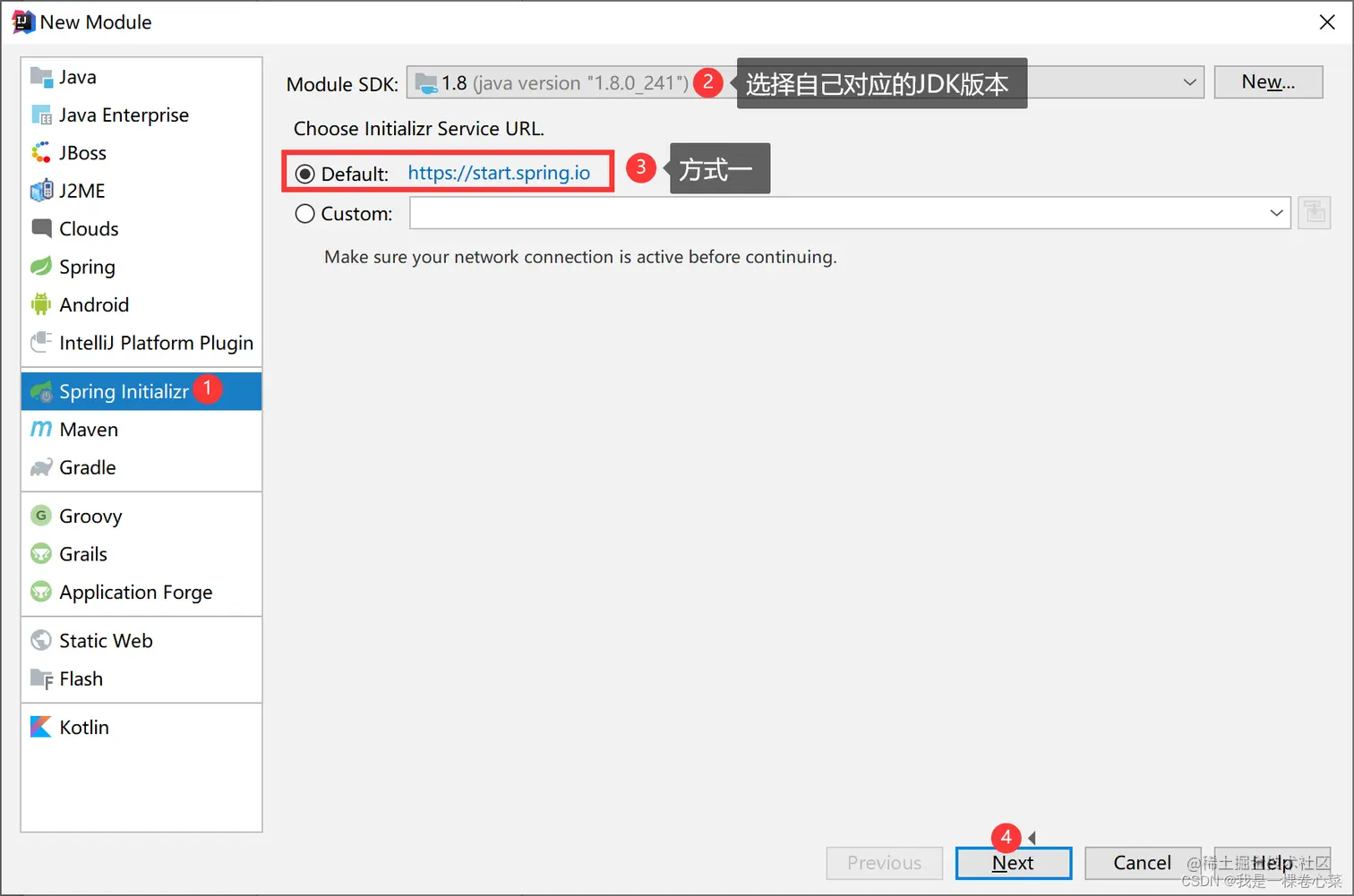The width and height of the screenshot is (1354, 896).
Task: Select Spring Initializr in module list
Action: coord(141,392)
